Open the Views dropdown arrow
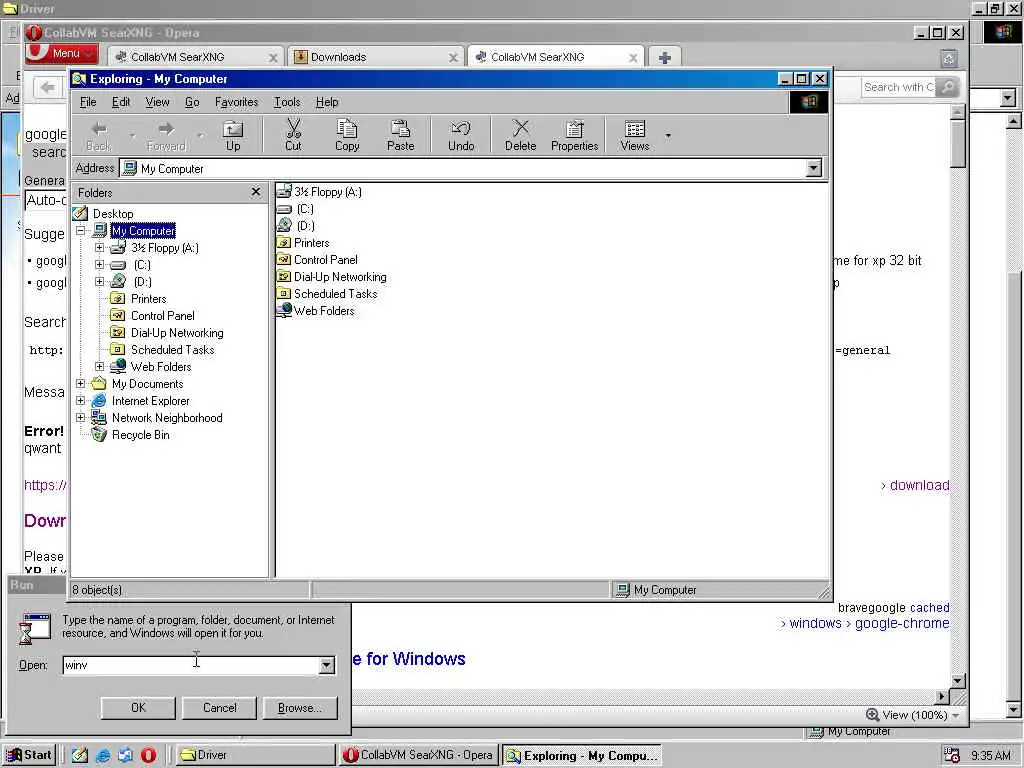1024x768 pixels. pos(667,135)
